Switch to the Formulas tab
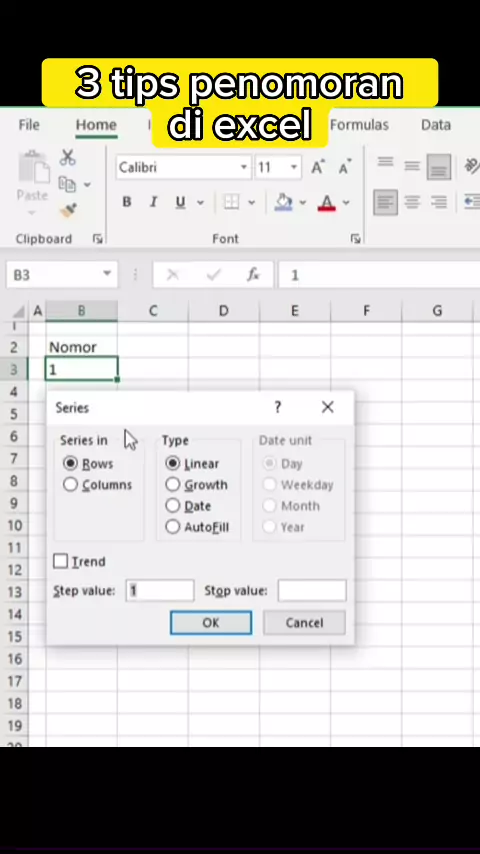 (x=359, y=125)
